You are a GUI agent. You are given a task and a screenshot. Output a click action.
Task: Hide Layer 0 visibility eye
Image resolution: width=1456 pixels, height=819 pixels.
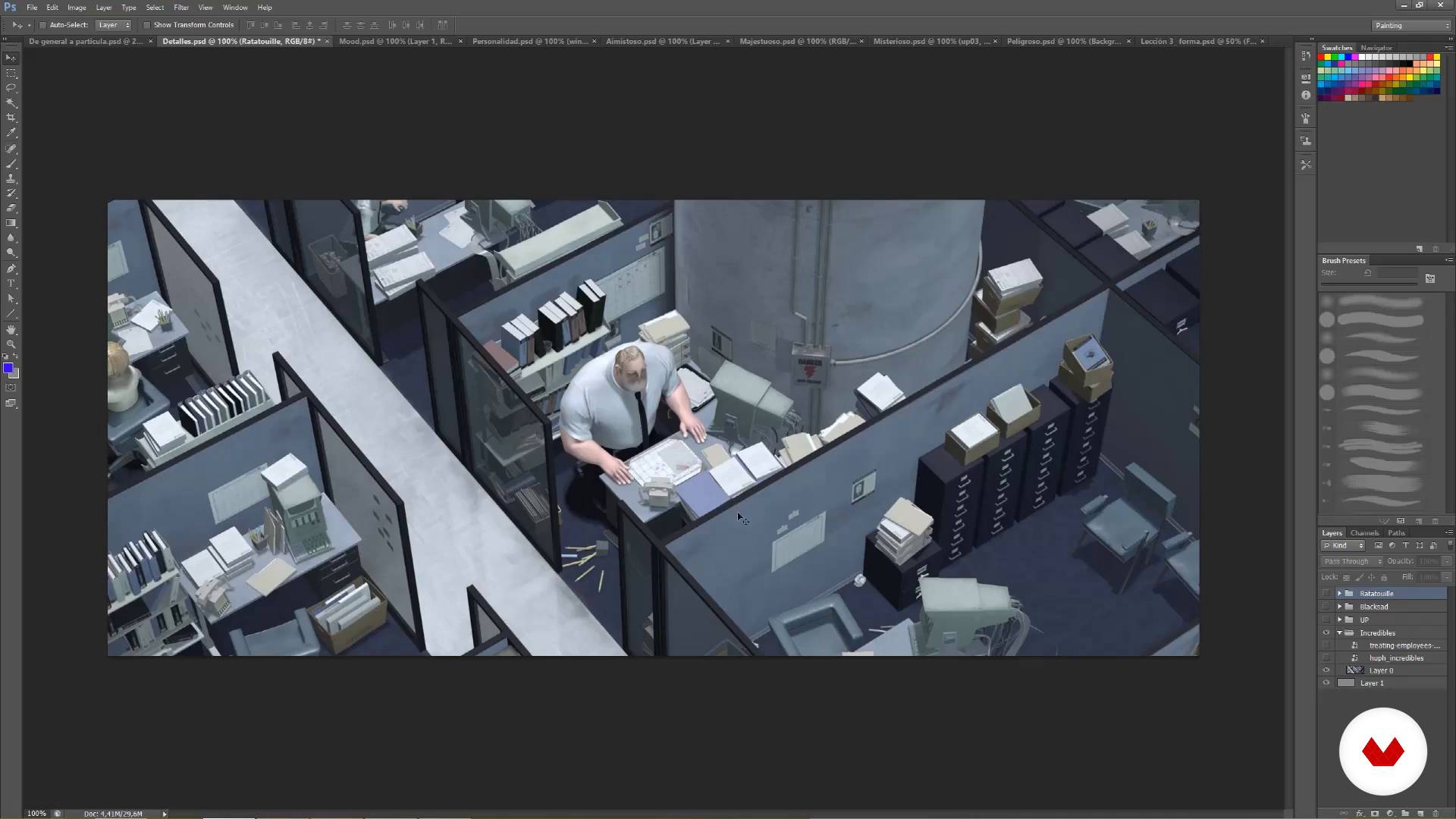tap(1326, 670)
